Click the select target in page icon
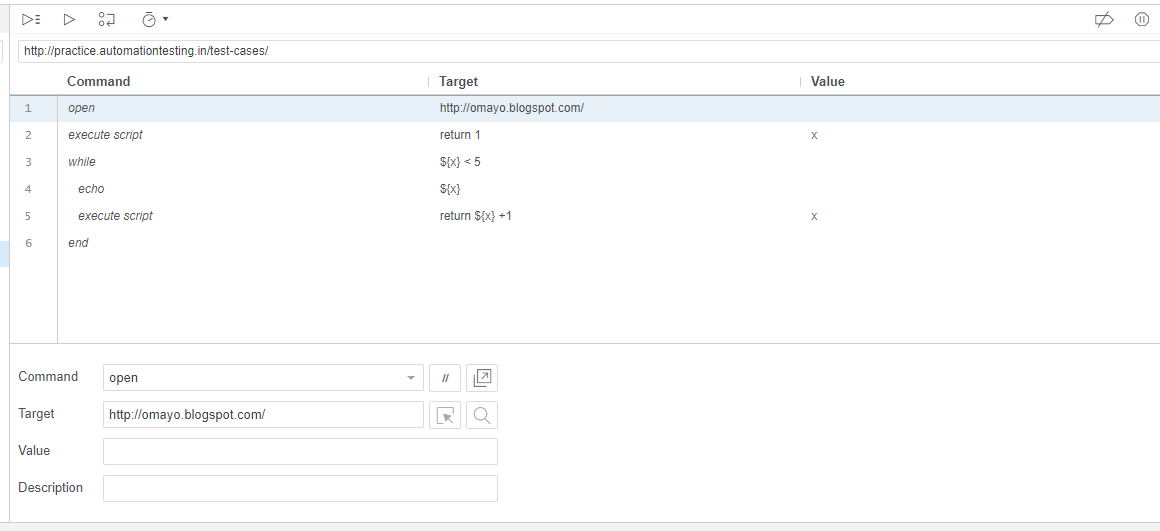Image resolution: width=1160 pixels, height=531 pixels. click(x=445, y=415)
